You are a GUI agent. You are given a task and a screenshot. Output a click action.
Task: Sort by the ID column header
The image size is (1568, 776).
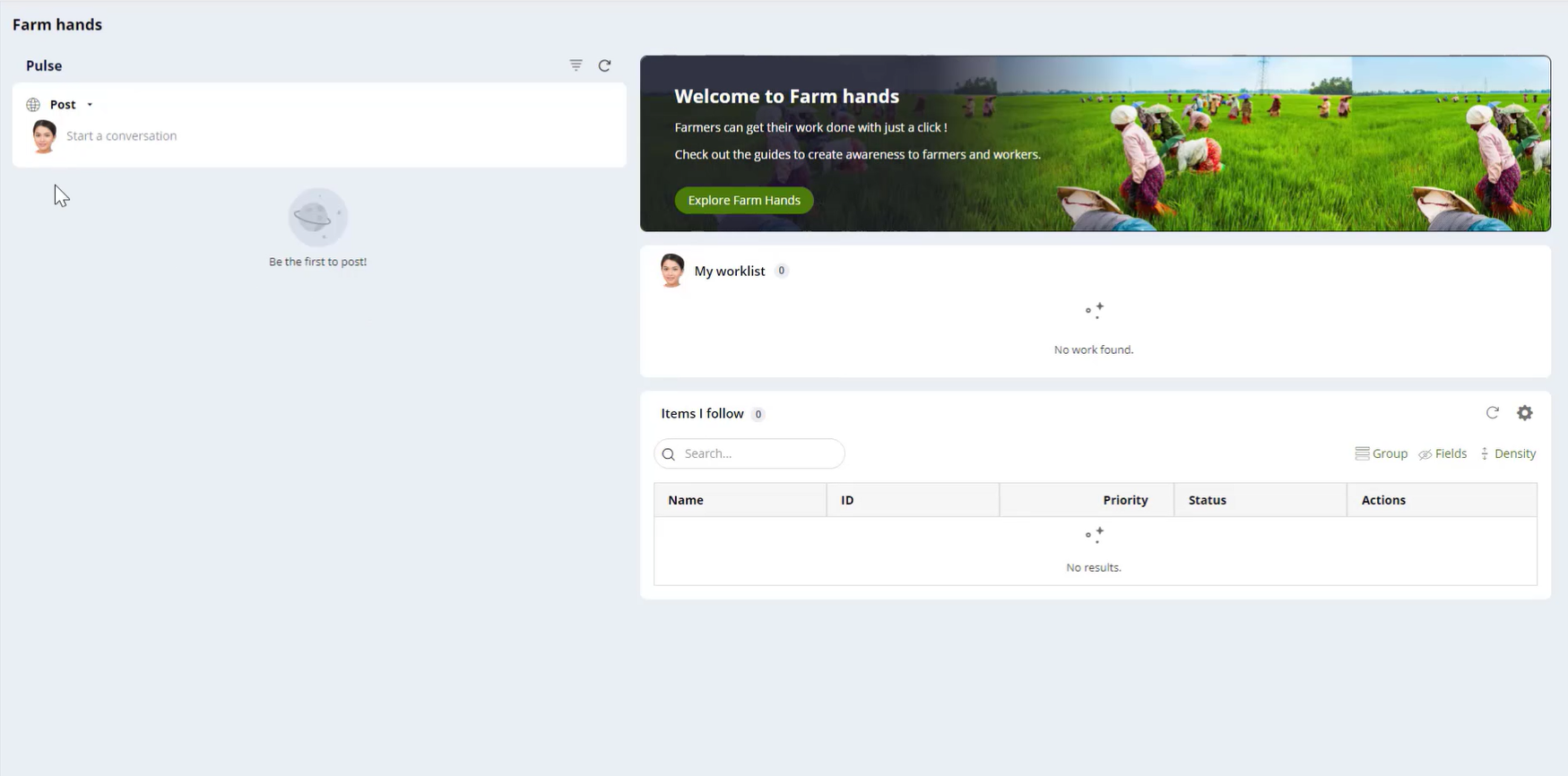[x=913, y=500]
